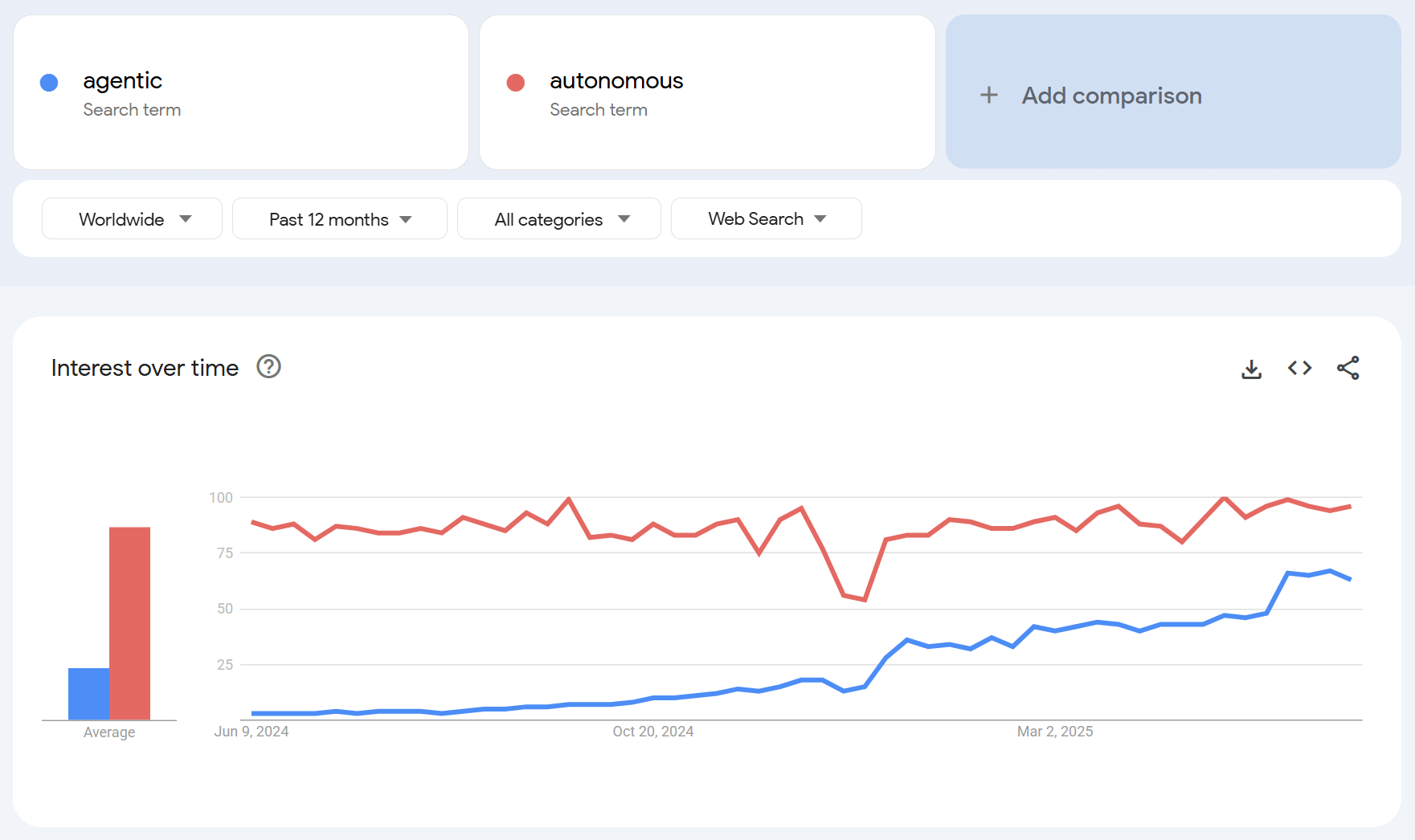Click the Interest over time heading
The width and height of the screenshot is (1415, 840).
click(145, 368)
